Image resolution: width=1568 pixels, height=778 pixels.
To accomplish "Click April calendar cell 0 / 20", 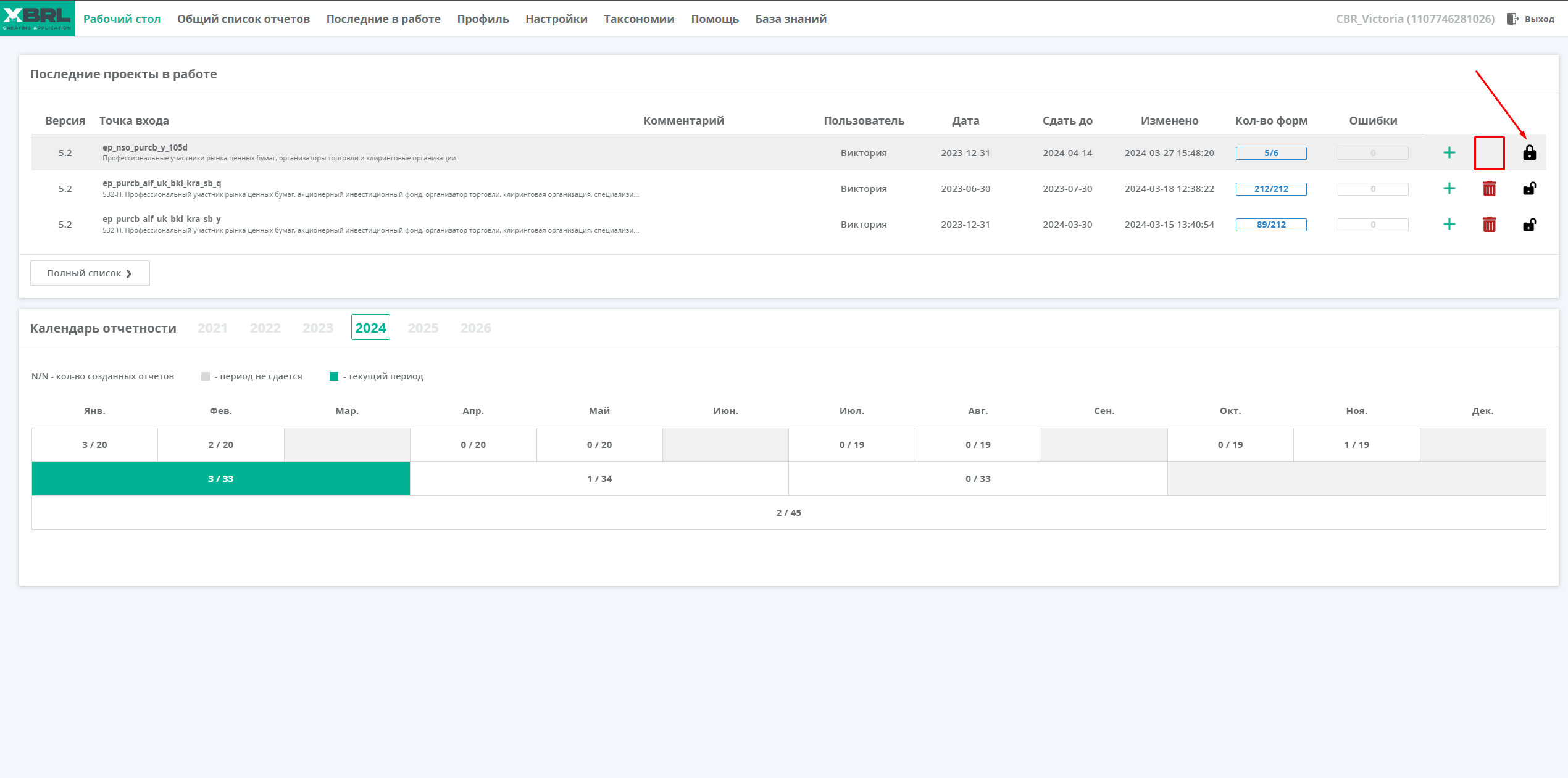I will [x=473, y=445].
